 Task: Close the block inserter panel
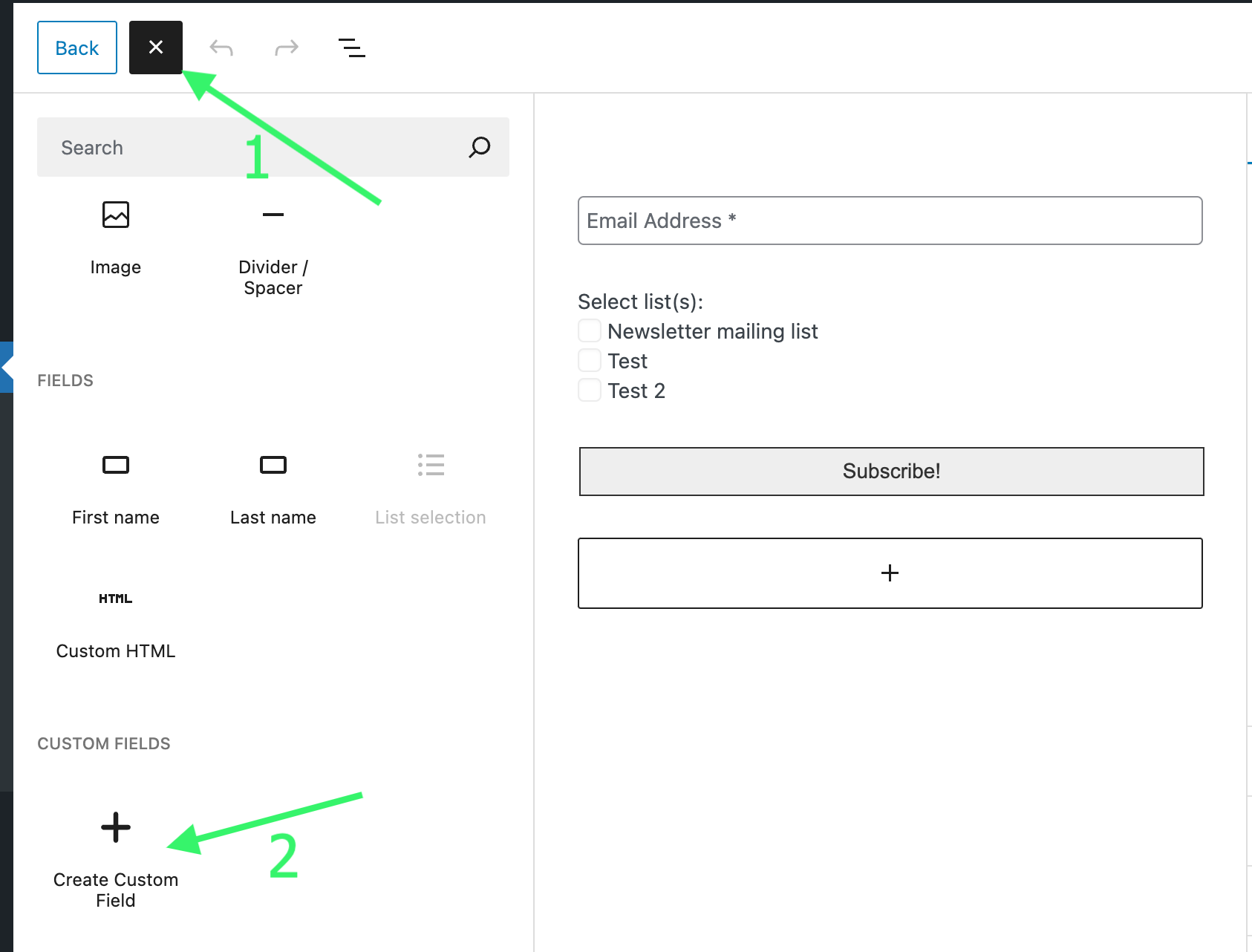coord(156,48)
